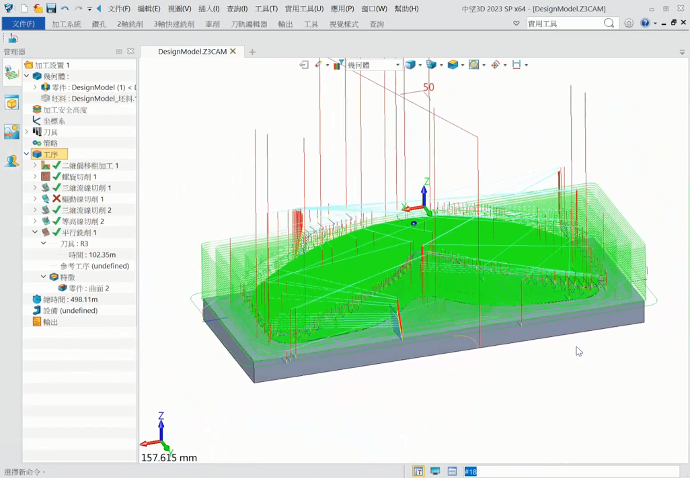Select the 輸出 item in manager tree
The width and height of the screenshot is (690, 478).
(x=50, y=322)
